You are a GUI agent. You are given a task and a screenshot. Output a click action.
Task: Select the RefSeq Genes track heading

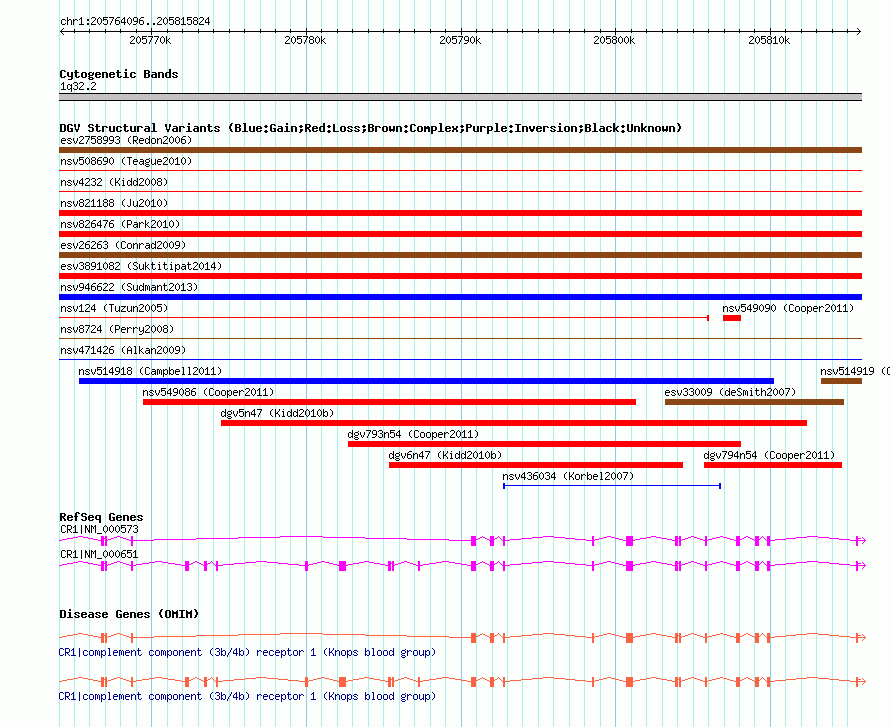(x=101, y=517)
